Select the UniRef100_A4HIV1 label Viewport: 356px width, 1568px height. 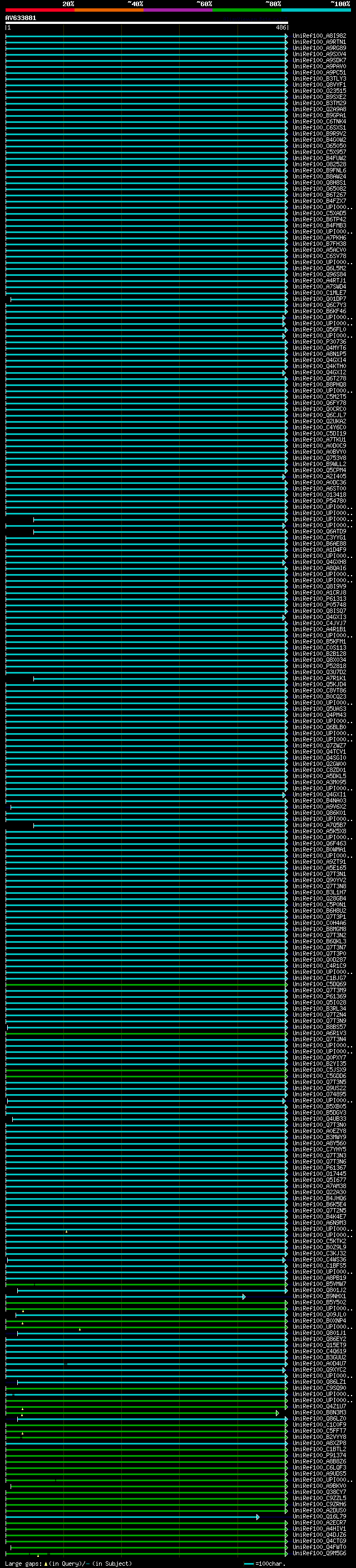319,1529
